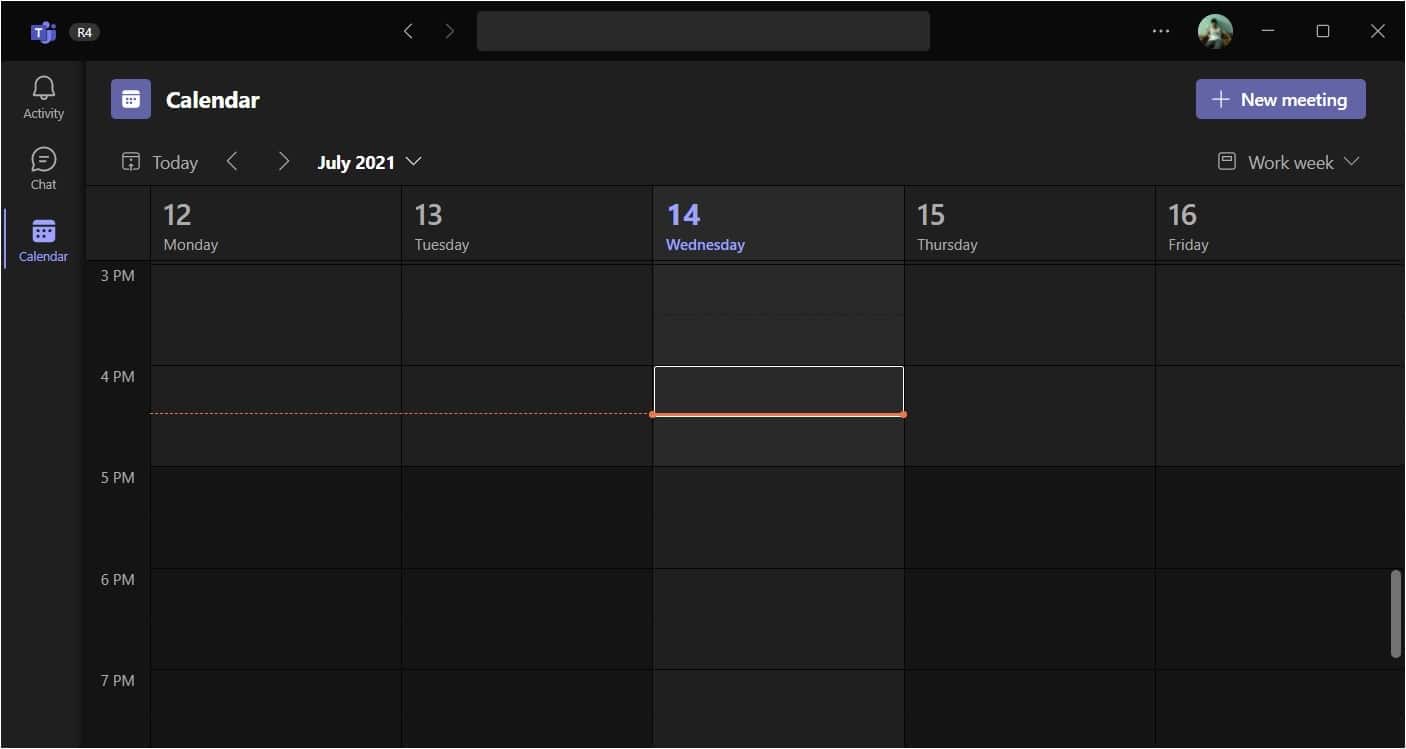Minimize the Teams window

point(1268,31)
